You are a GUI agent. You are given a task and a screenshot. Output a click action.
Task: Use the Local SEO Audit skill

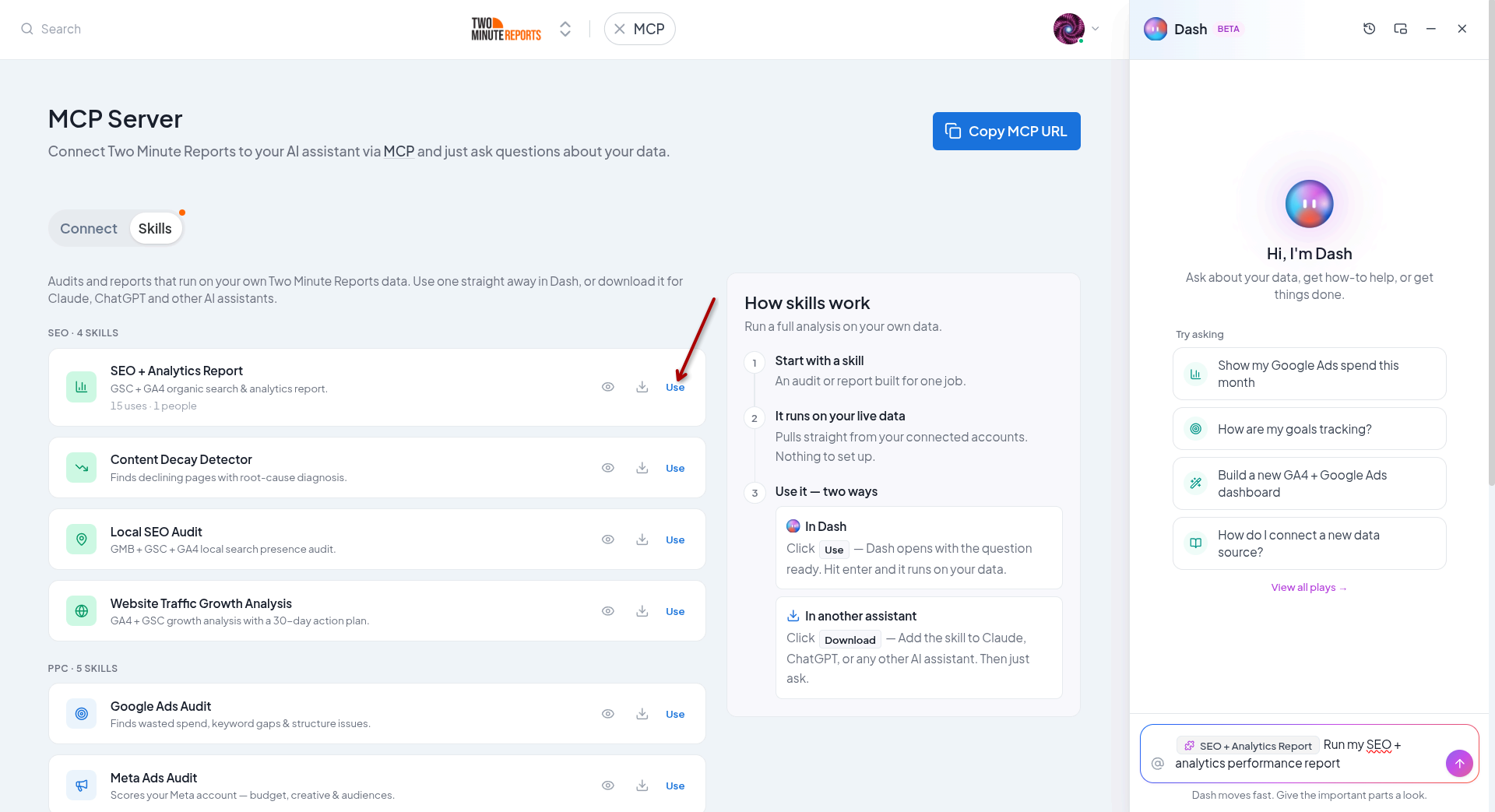point(675,540)
